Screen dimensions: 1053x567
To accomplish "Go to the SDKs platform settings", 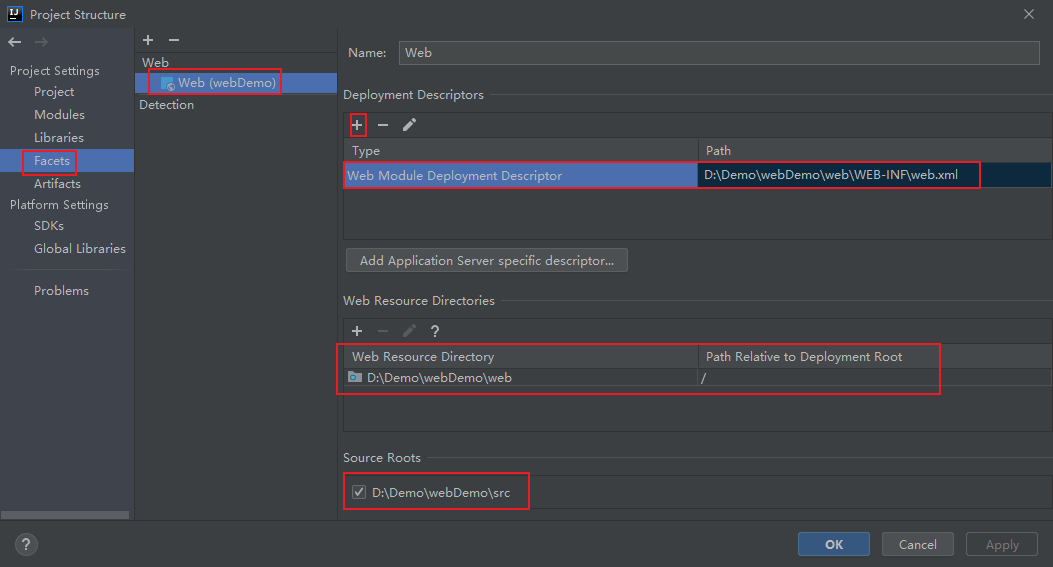I will point(49,226).
